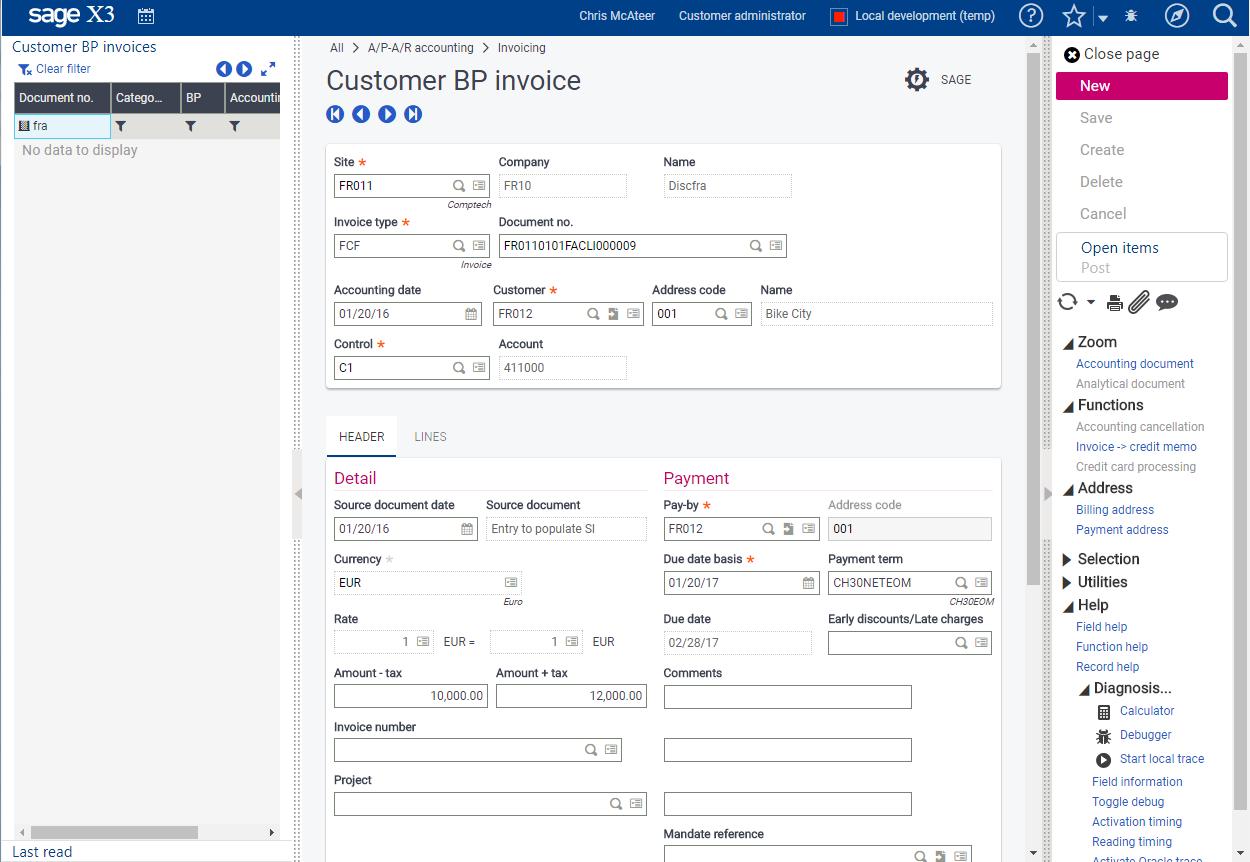Image resolution: width=1250 pixels, height=862 pixels.
Task: Click the favorites star icon
Action: pos(1074,16)
